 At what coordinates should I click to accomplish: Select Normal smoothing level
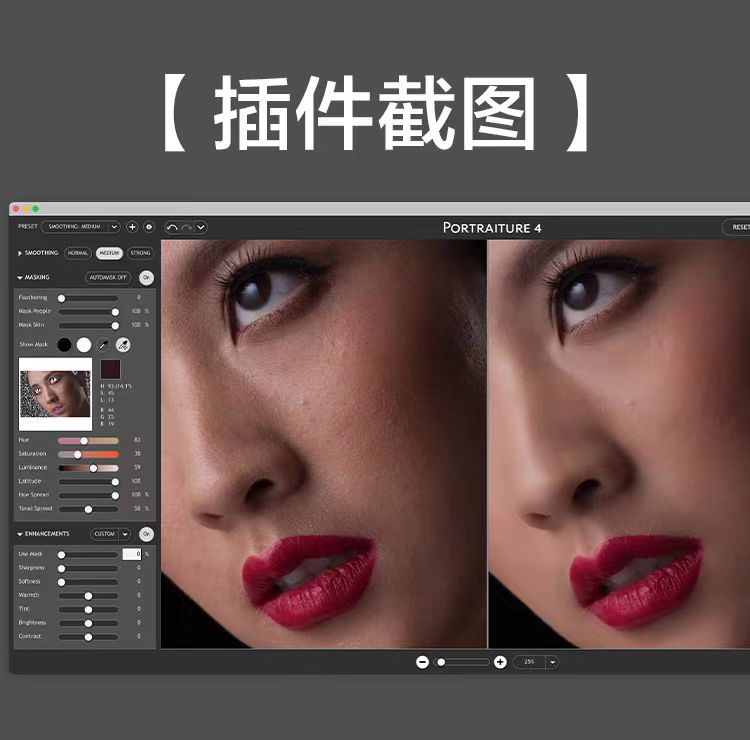click(x=77, y=253)
